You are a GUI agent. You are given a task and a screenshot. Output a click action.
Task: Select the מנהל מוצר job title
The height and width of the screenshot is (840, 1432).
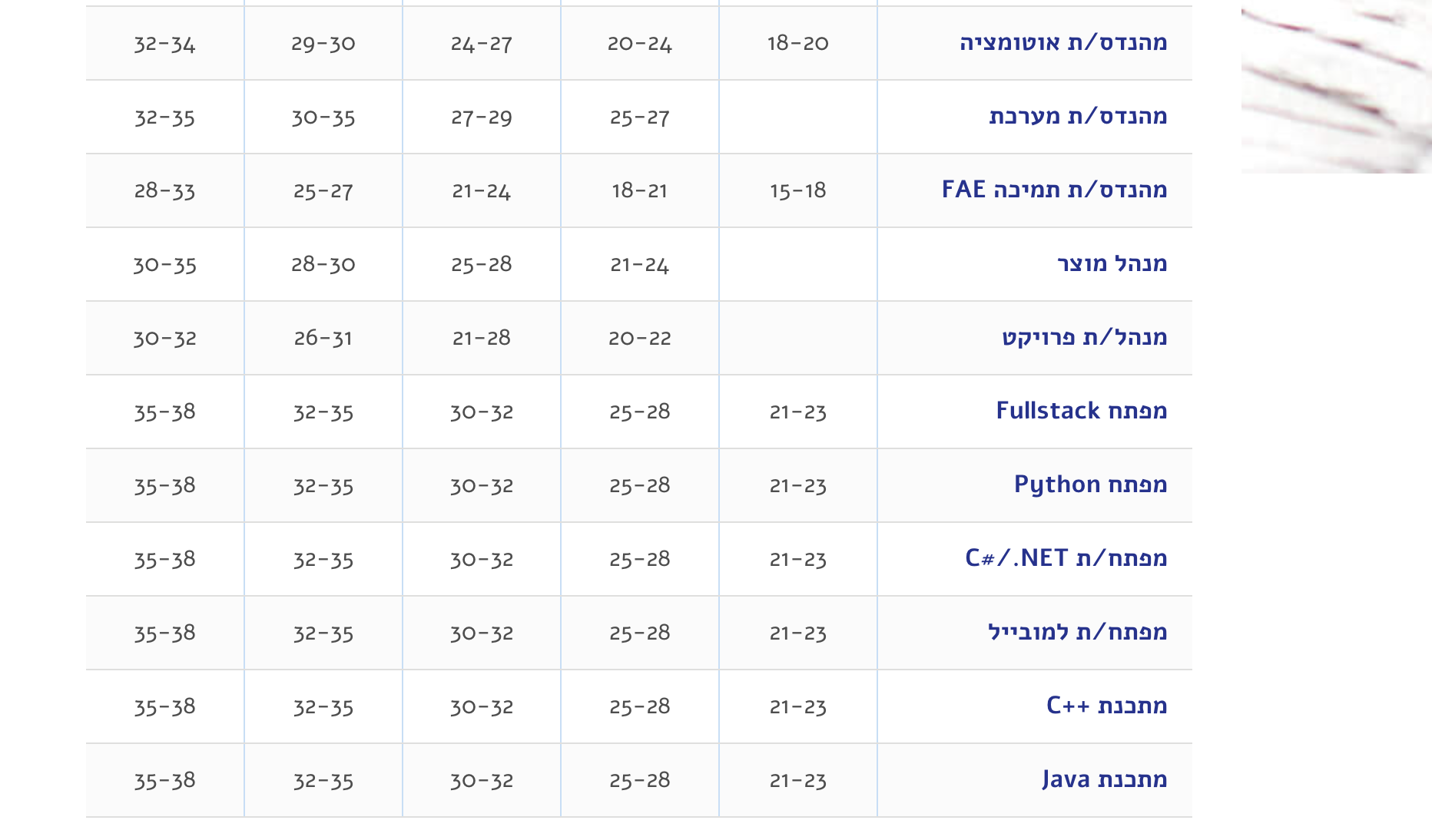1112,263
